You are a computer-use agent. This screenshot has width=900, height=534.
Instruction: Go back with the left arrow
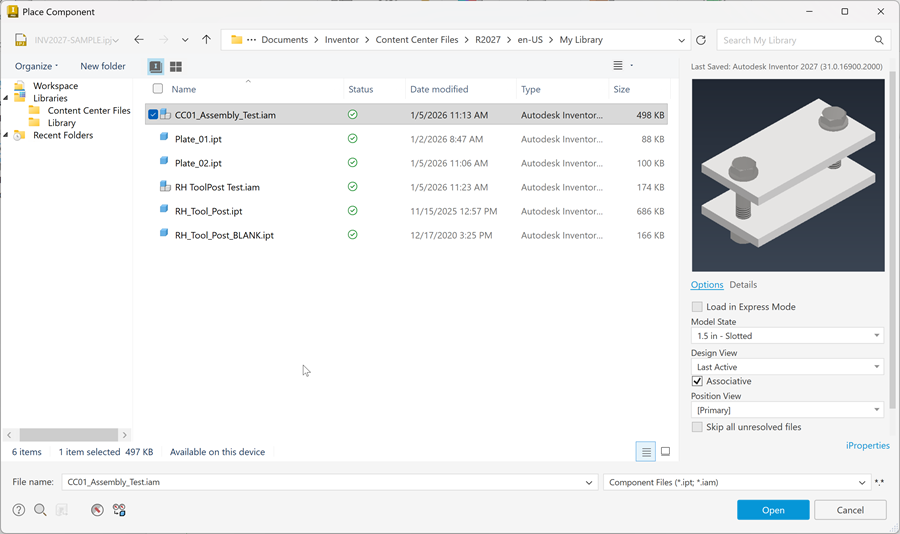[x=139, y=40]
